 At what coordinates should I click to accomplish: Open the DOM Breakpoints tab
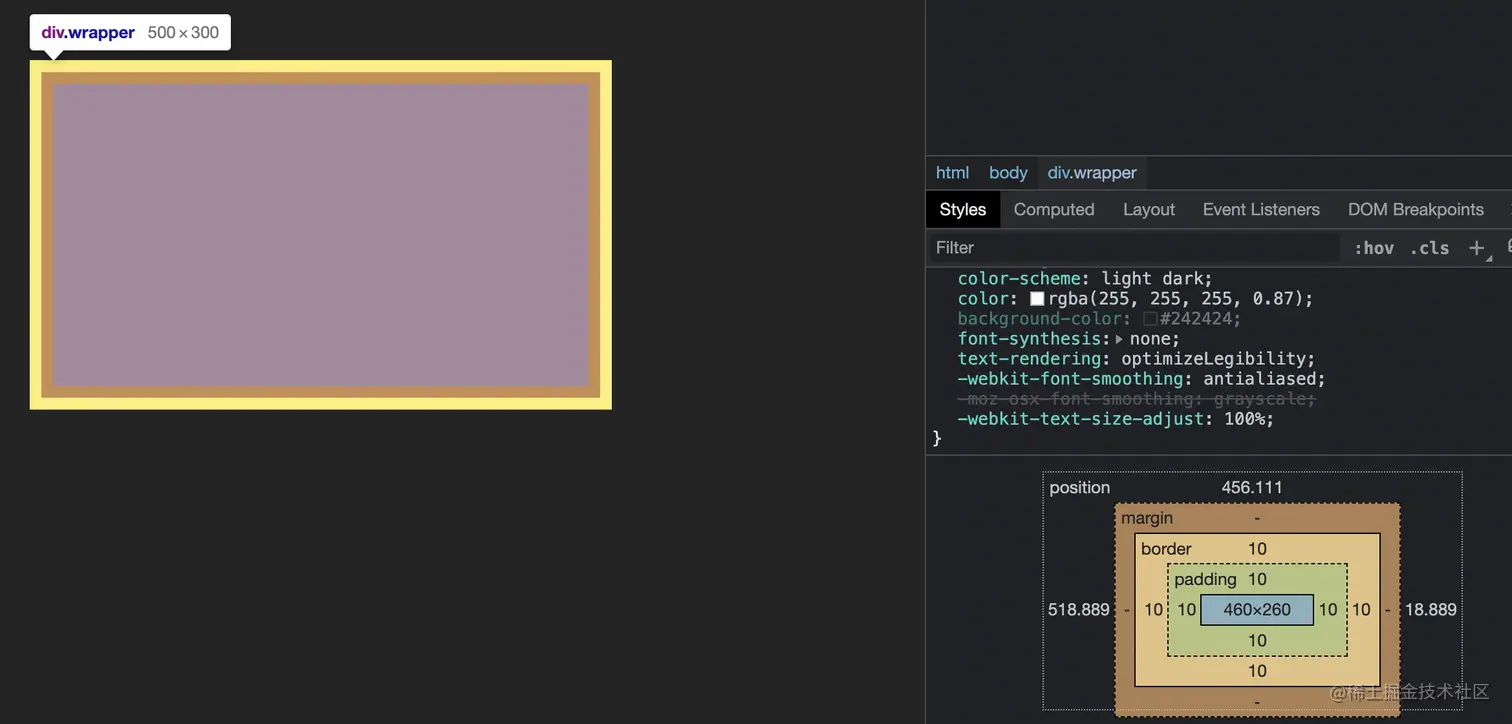coord(1415,209)
